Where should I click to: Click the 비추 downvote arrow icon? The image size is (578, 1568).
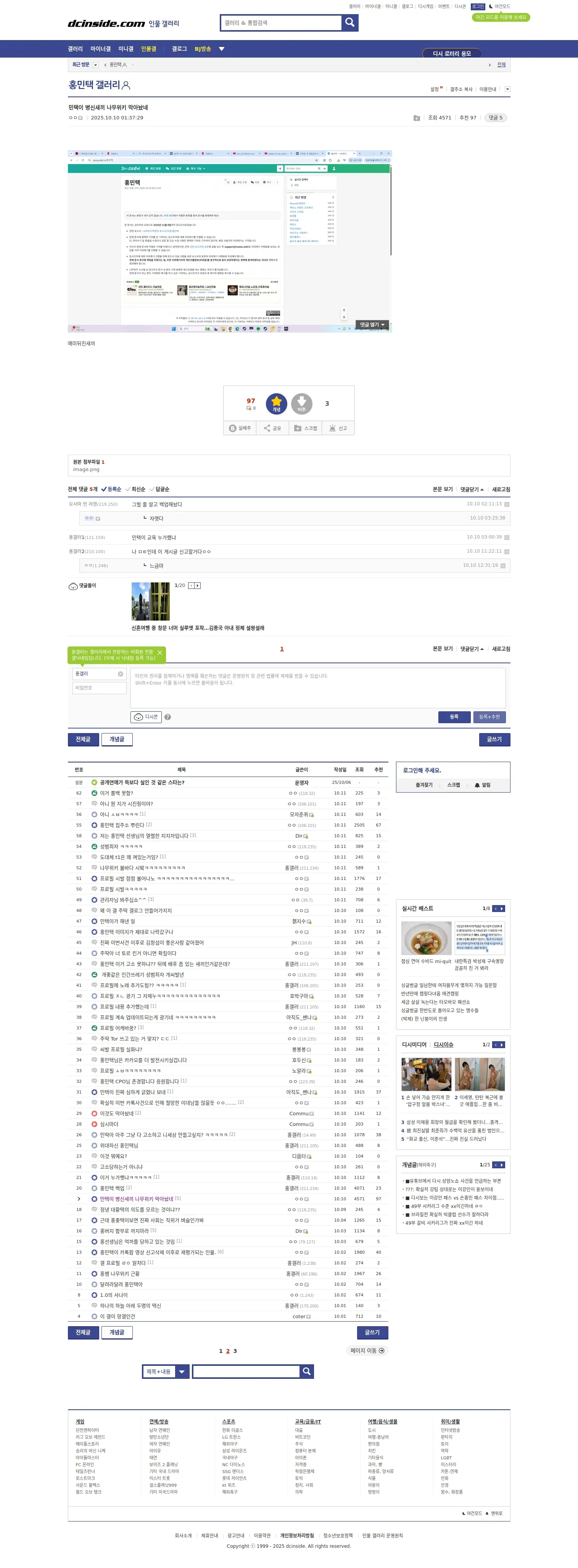301,404
